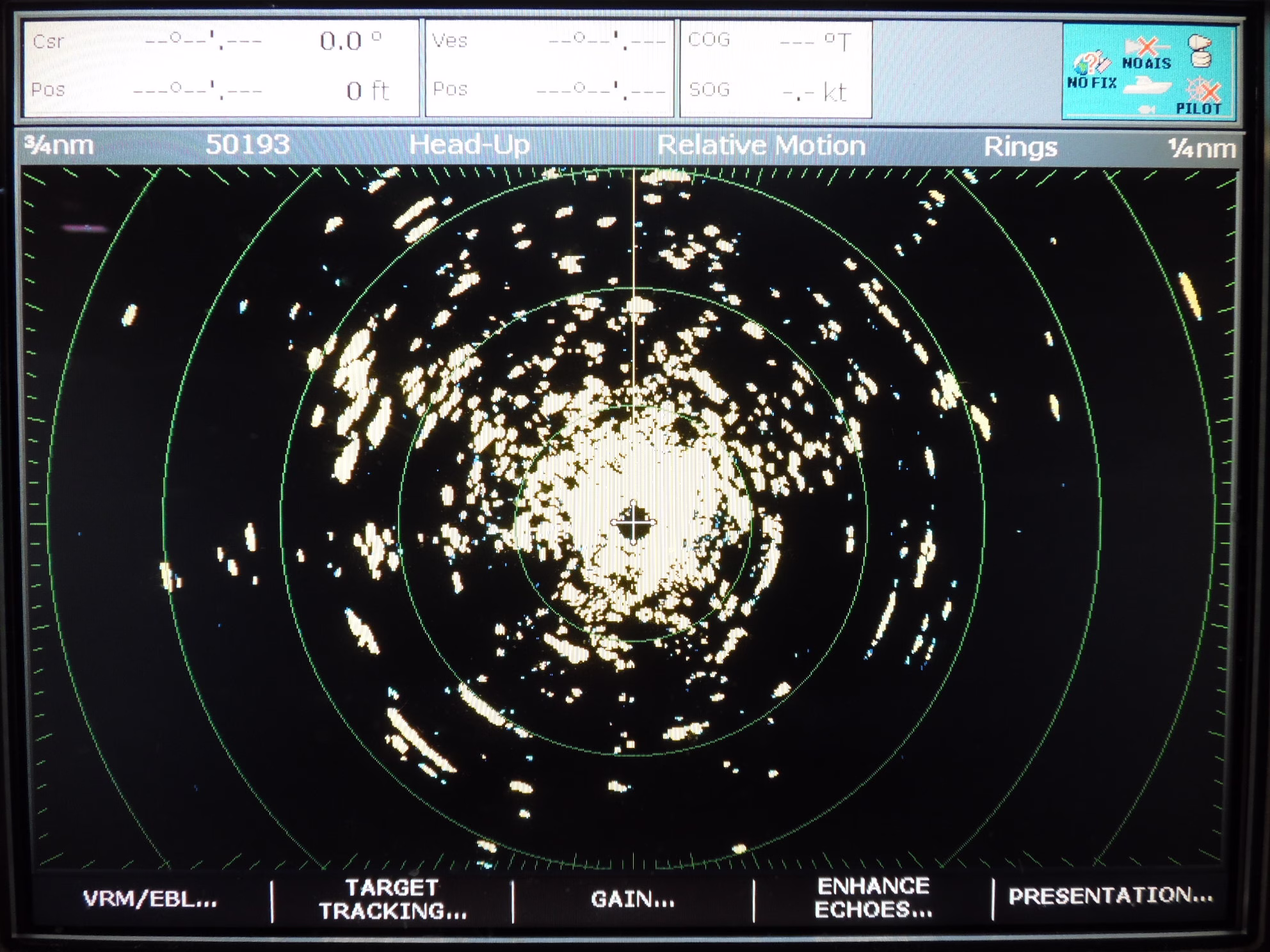Screen dimensions: 1270x952
Task: Tap the Relative Motion mode label
Action: click(x=761, y=146)
